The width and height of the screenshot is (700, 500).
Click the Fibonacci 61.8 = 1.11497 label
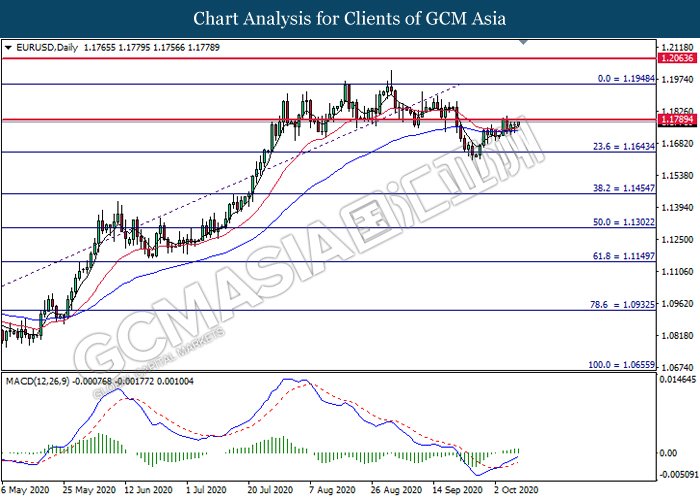(x=624, y=256)
